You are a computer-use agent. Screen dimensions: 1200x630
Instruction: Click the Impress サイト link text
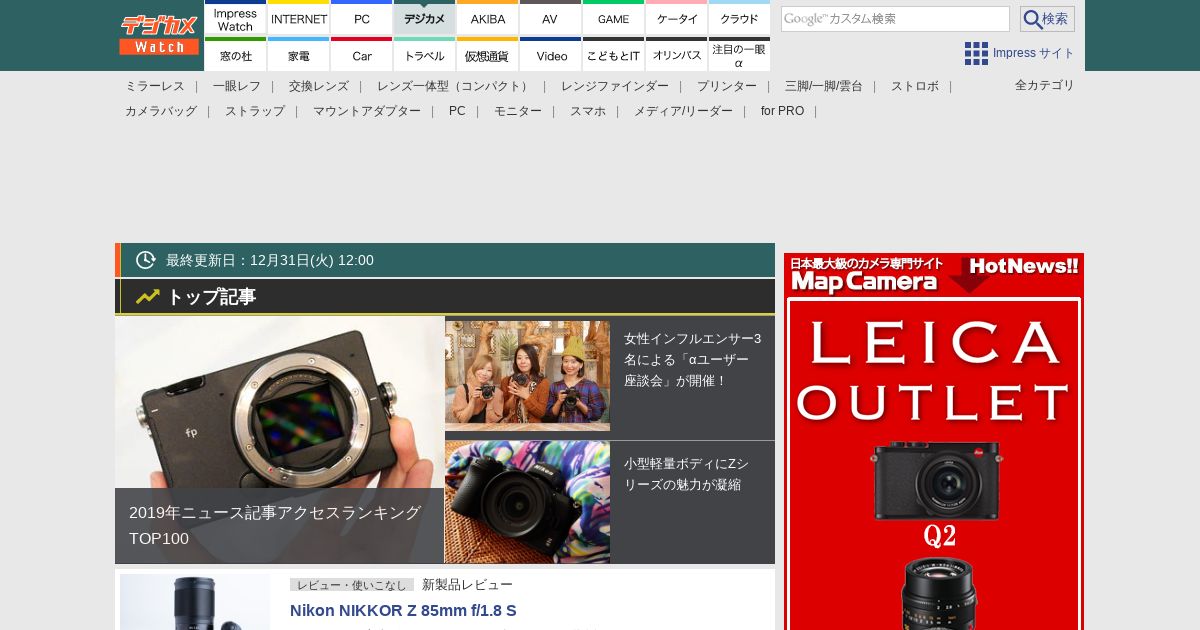[1034, 53]
